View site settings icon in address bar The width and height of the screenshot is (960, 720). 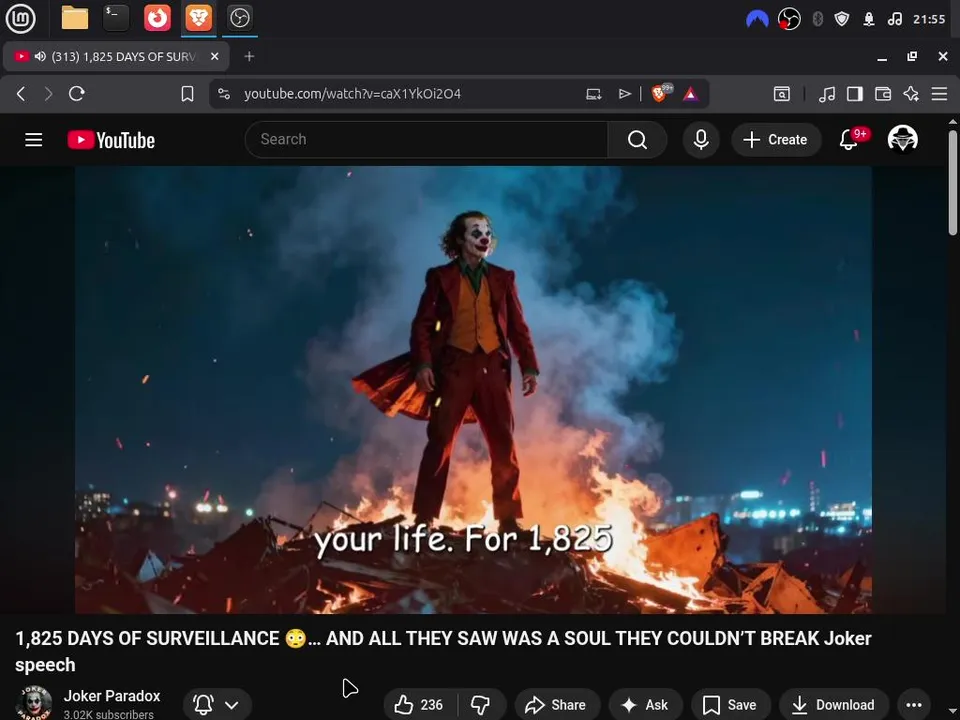pyautogui.click(x=224, y=94)
